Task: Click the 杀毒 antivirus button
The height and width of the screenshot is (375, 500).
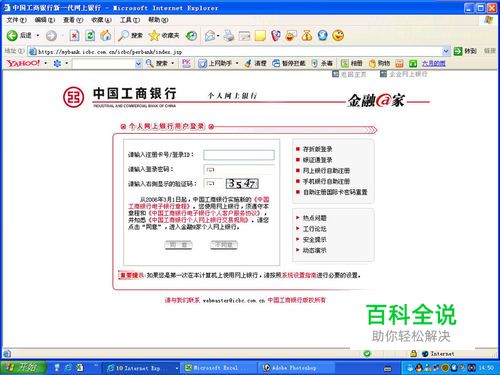Action: [x=322, y=63]
